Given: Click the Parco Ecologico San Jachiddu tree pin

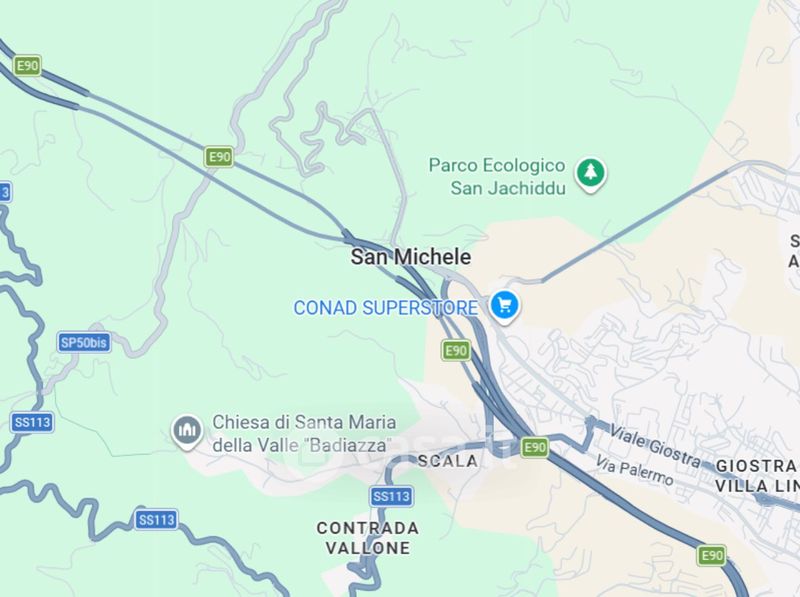Looking at the screenshot, I should [x=591, y=175].
